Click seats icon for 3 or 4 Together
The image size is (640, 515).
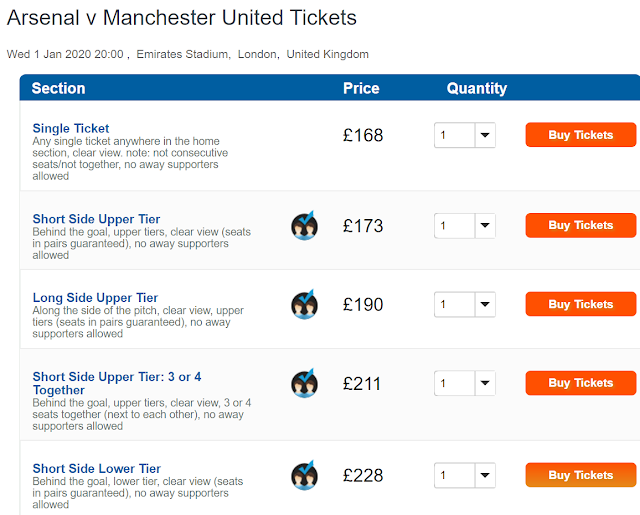305,384
